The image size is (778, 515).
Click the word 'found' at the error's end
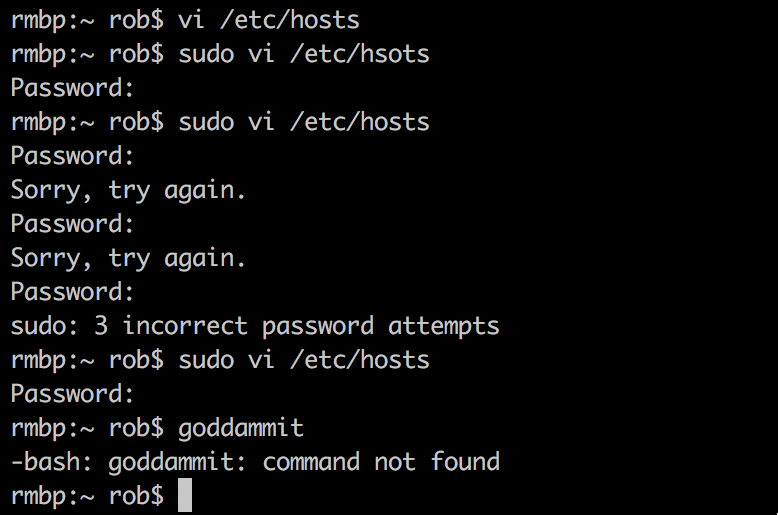pos(465,462)
